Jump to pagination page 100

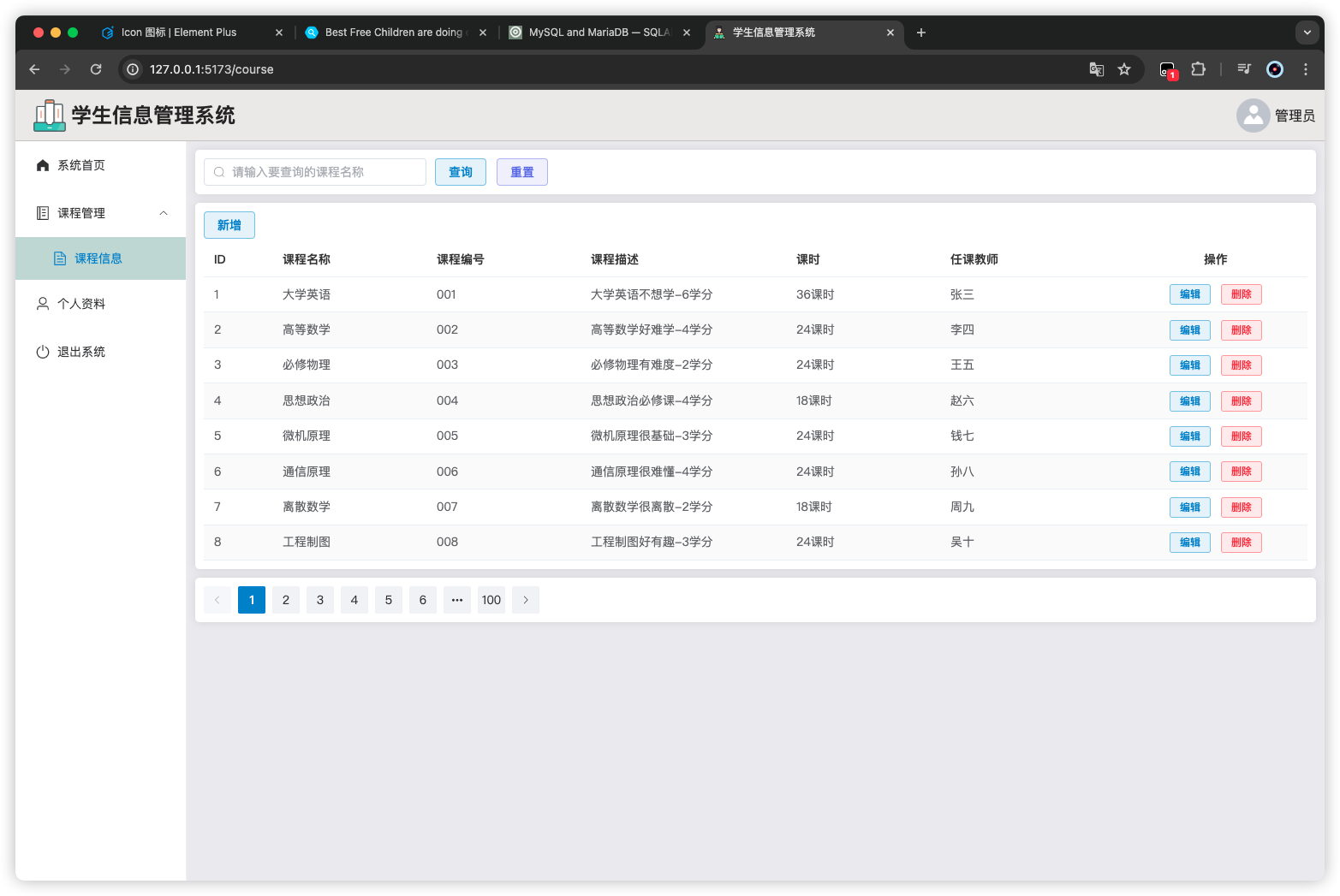click(491, 600)
